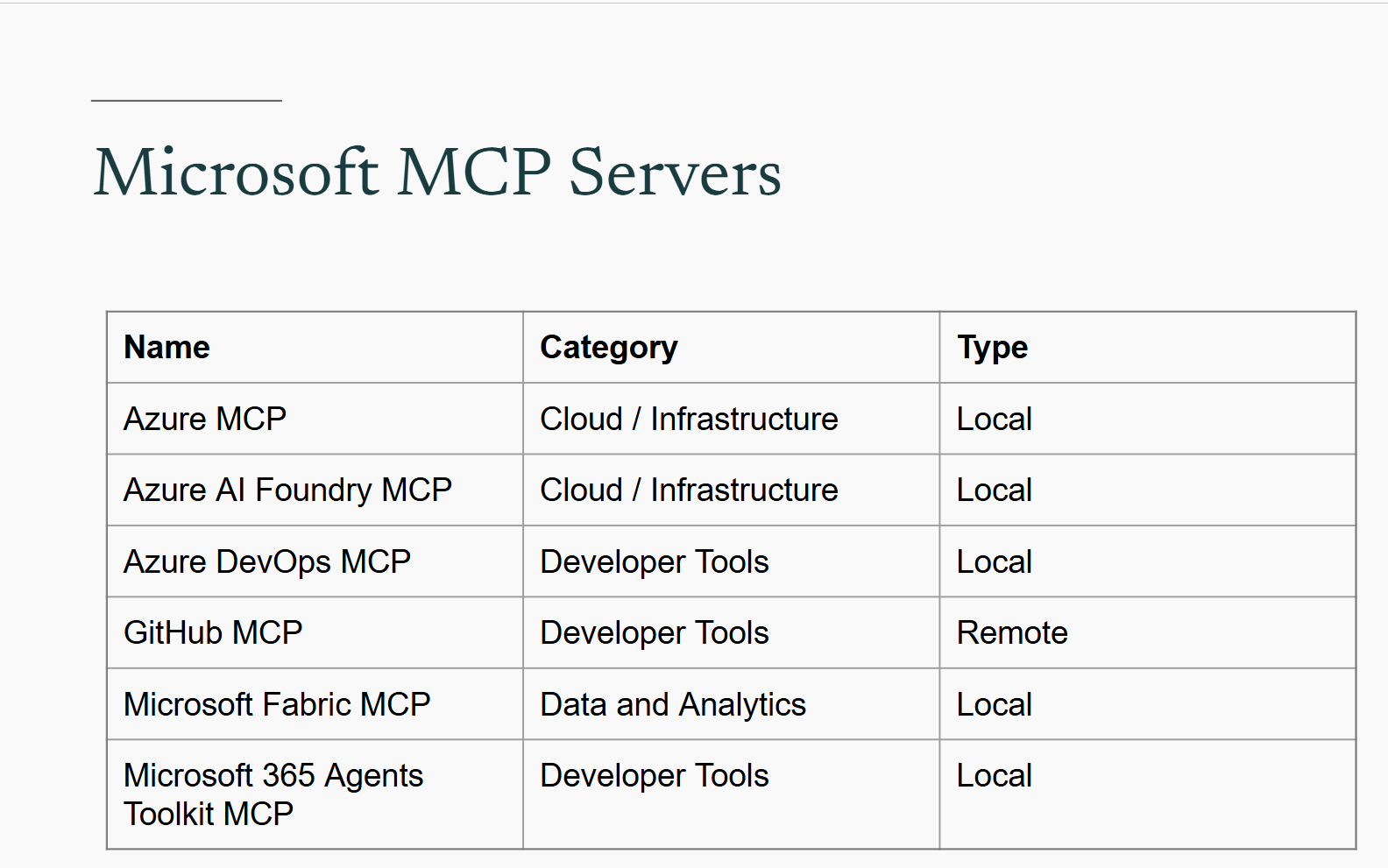The height and width of the screenshot is (868, 1388).
Task: Select the 'Microsoft Fabric MCP' cell
Action: [277, 704]
